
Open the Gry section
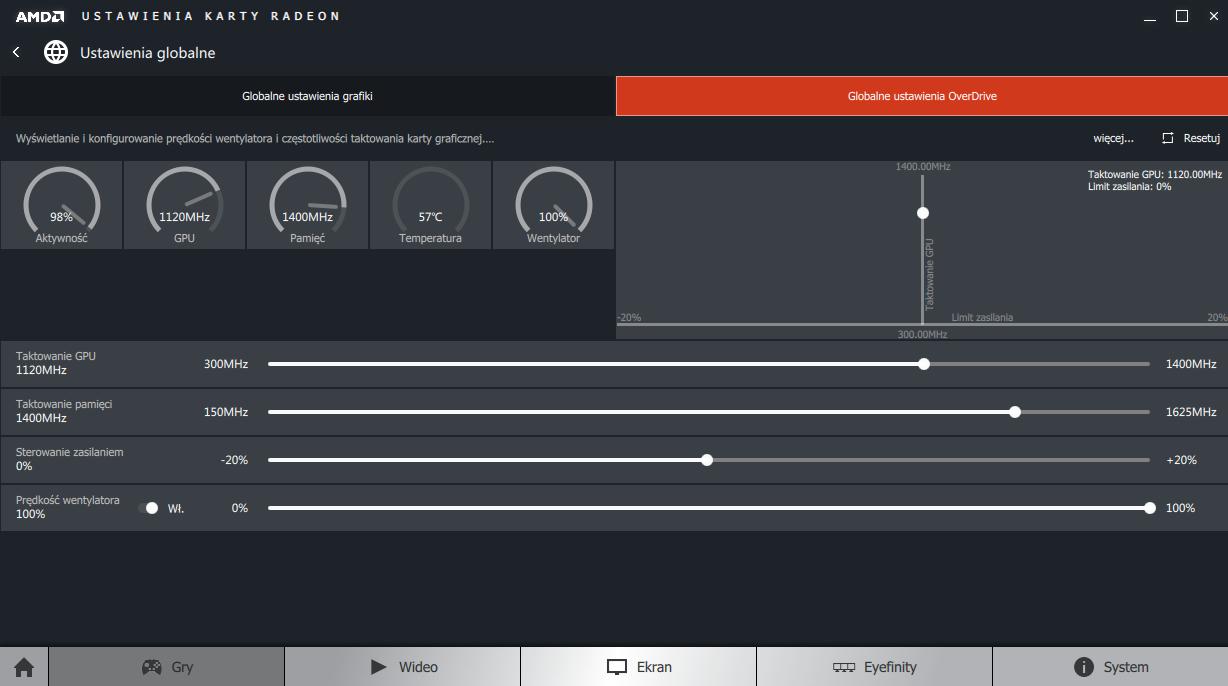[x=166, y=667]
